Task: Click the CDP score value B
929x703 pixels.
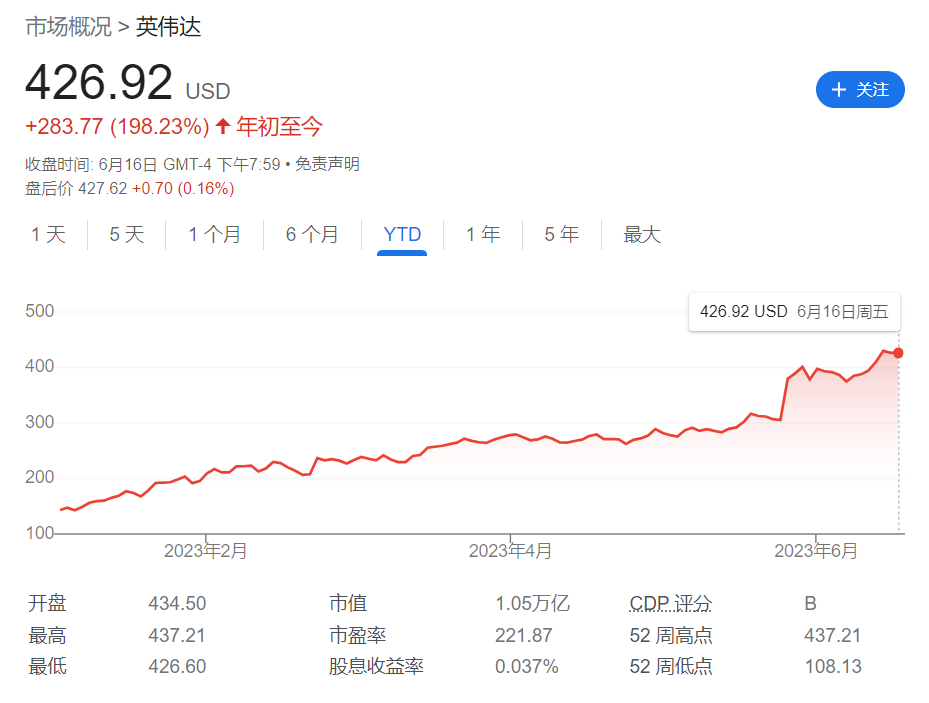Action: [x=811, y=604]
